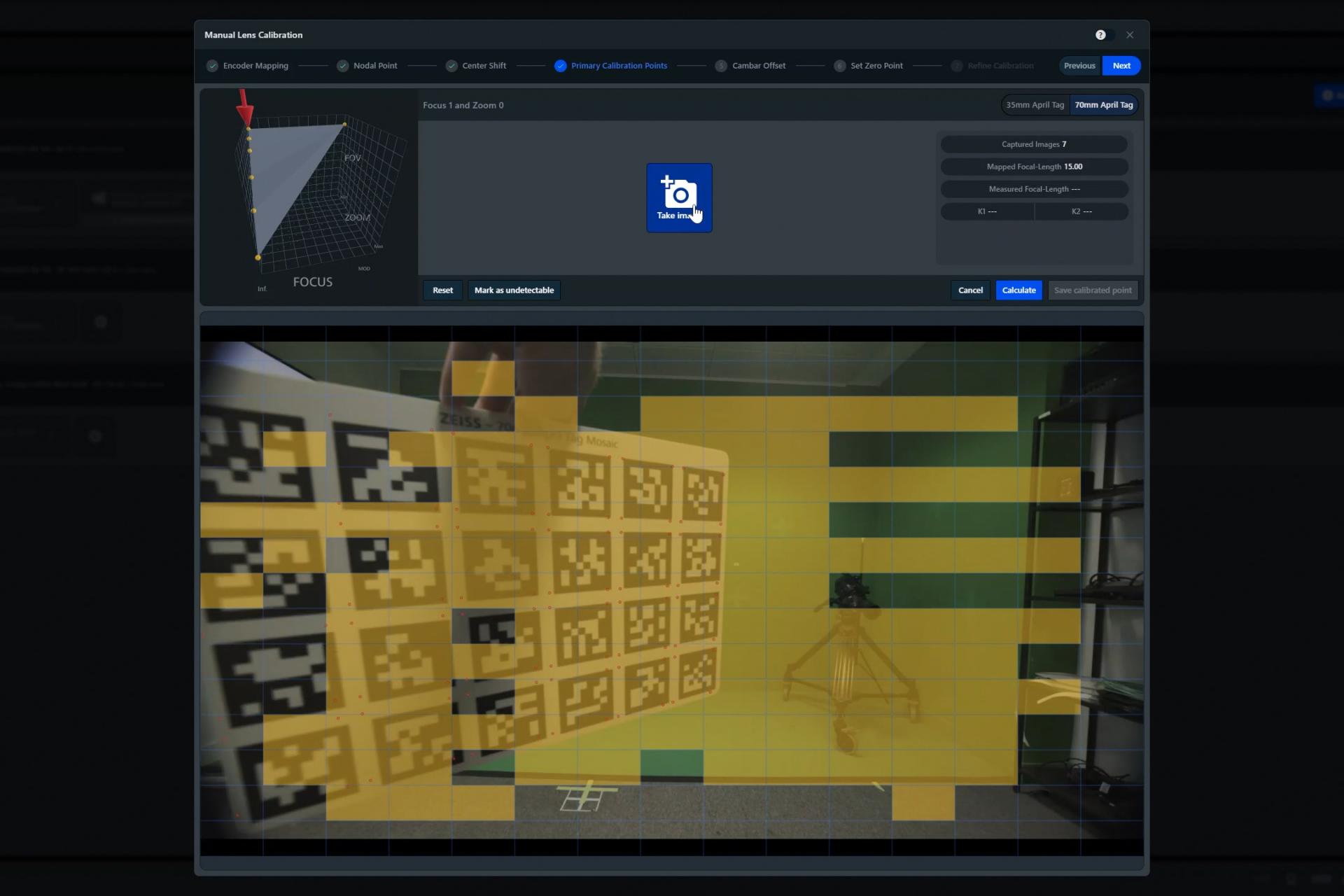
Task: Click the Nodal Point checkmark step icon
Action: click(x=342, y=66)
